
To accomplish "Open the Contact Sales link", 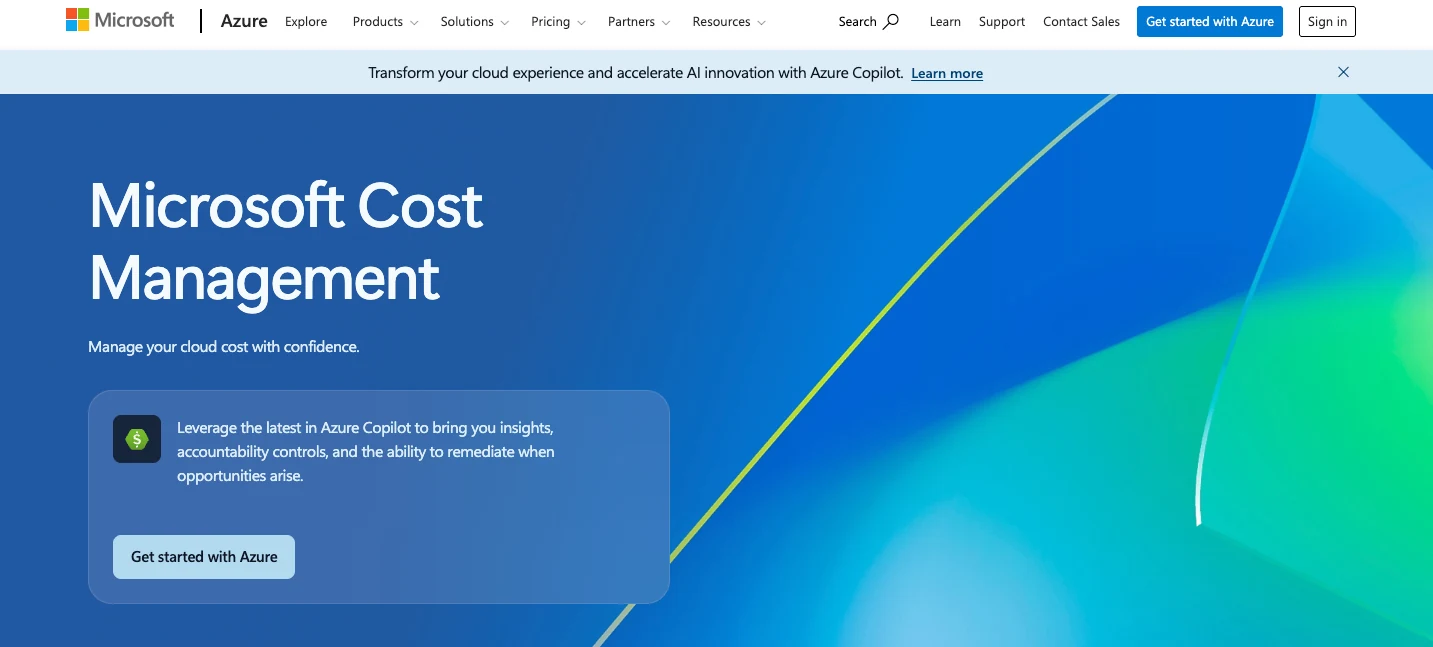I will tap(1081, 21).
